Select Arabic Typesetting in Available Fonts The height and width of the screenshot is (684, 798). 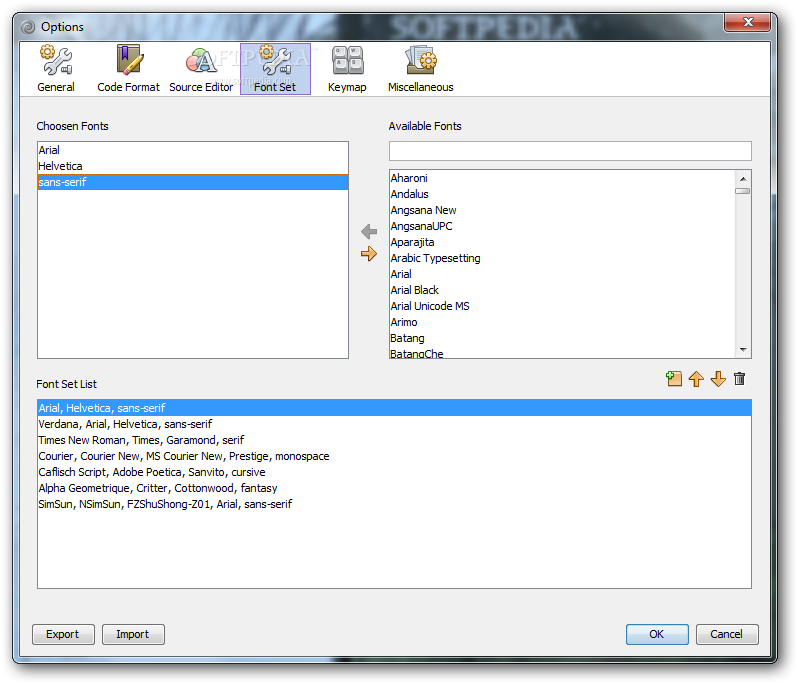pyautogui.click(x=562, y=258)
